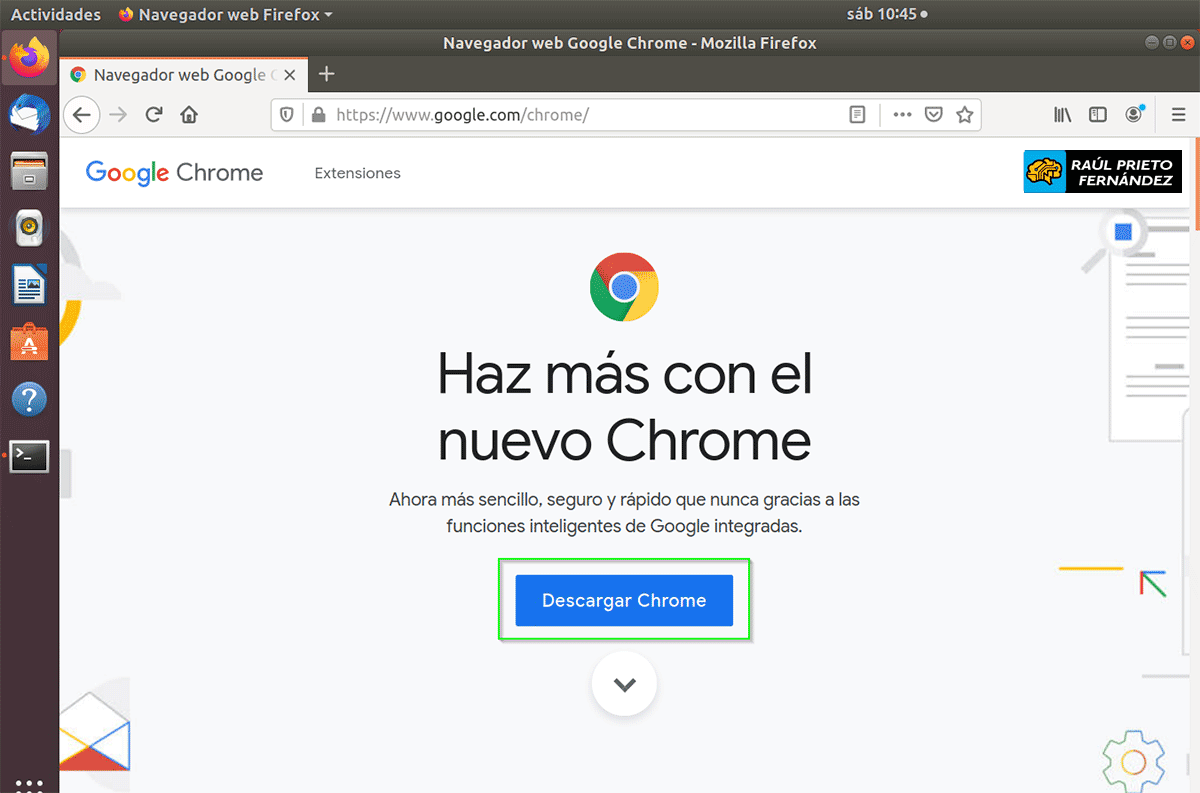Bookmark the page with the star toggle
1200x793 pixels.
click(x=965, y=114)
